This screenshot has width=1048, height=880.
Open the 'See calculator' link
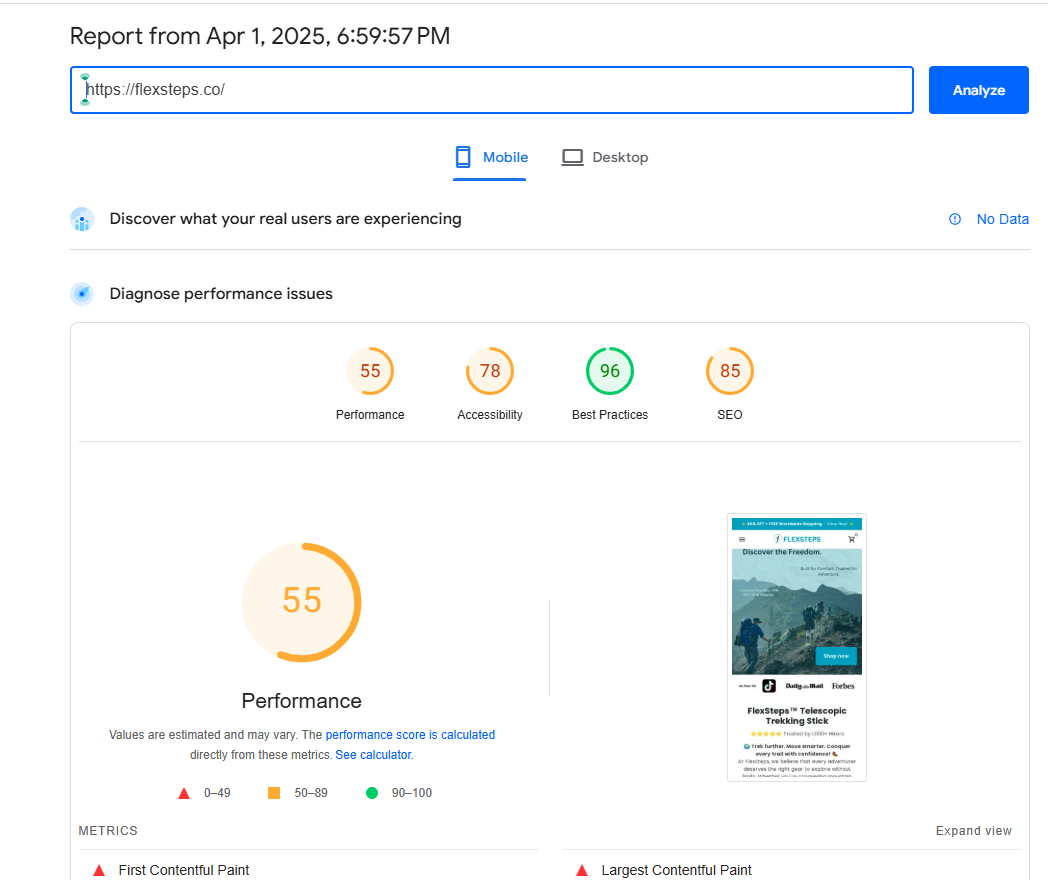point(374,755)
